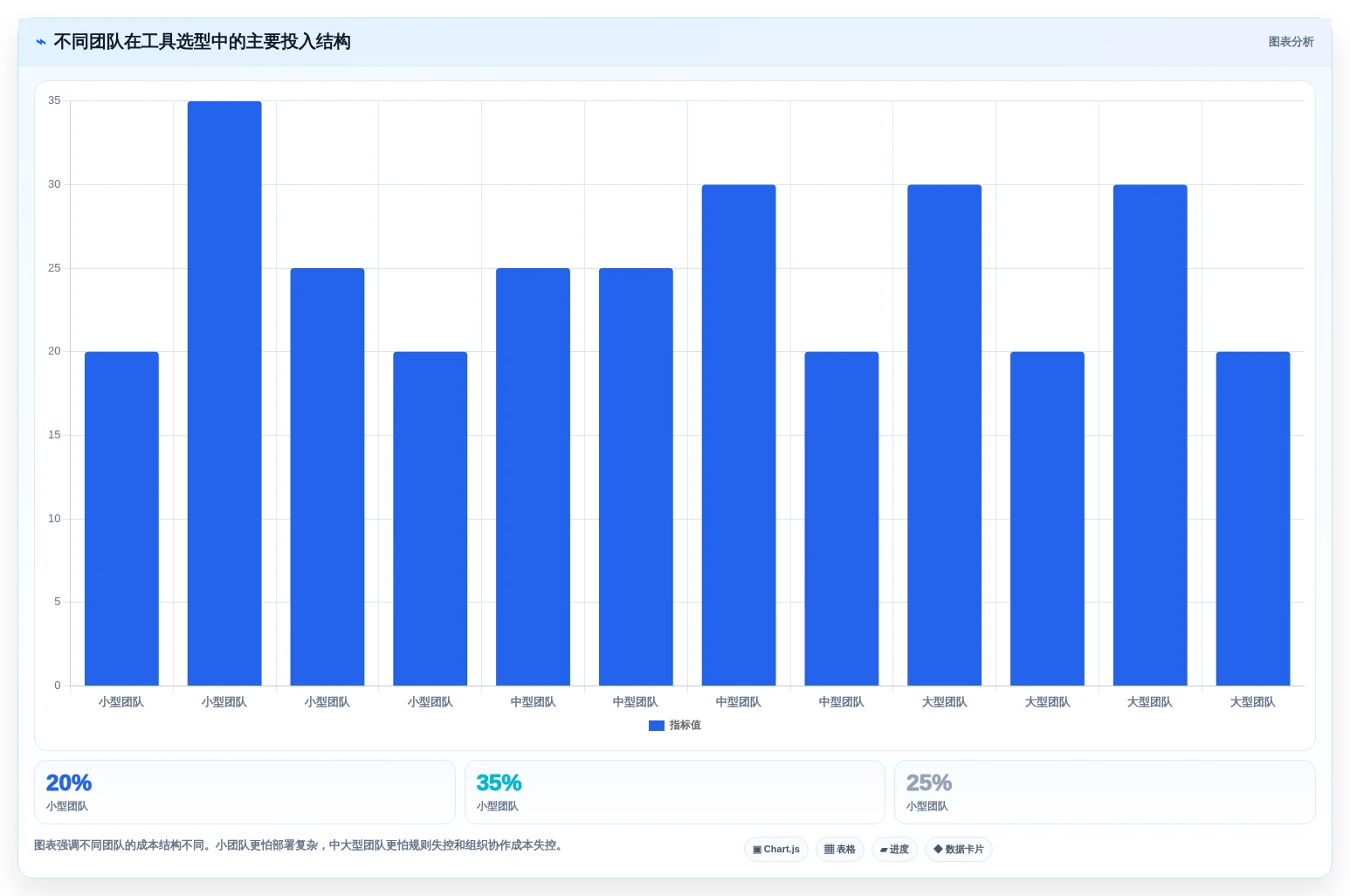Open the 35% 小型团队 stat card
The image size is (1350, 896).
pyautogui.click(x=675, y=792)
